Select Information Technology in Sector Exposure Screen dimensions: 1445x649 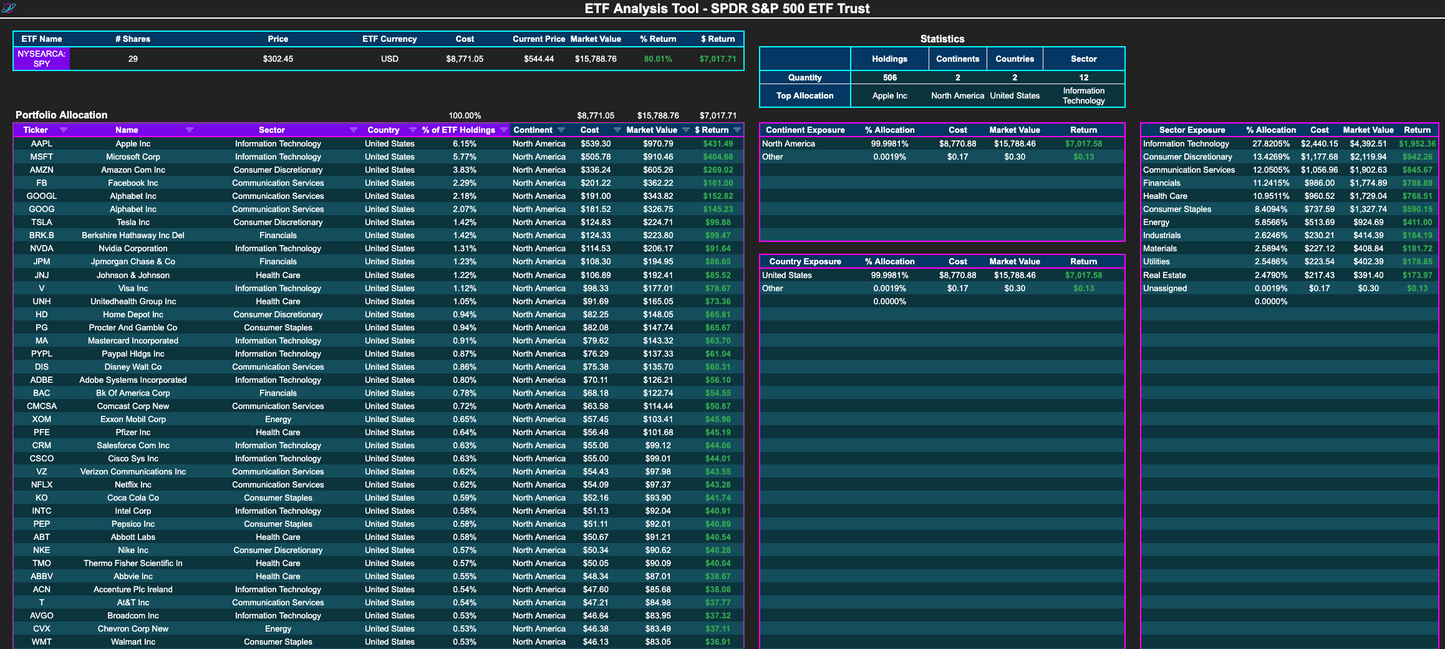(x=1186, y=143)
